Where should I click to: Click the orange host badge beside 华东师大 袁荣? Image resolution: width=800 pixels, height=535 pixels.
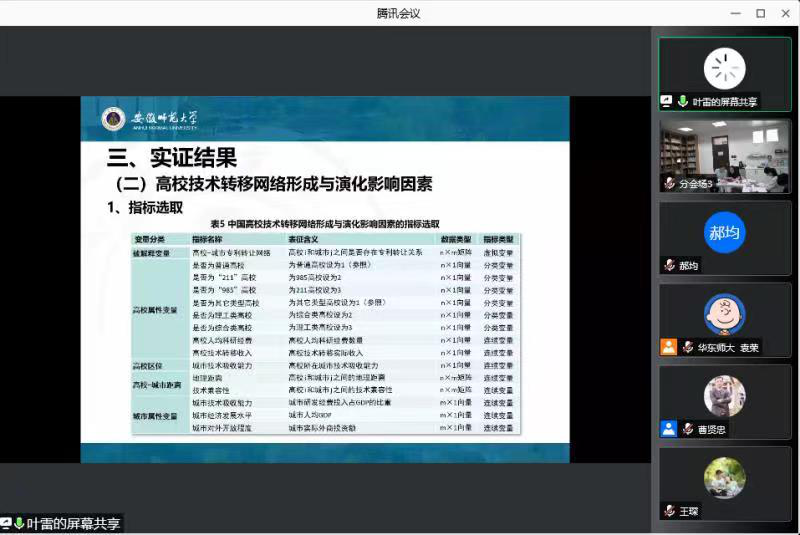pos(668,347)
